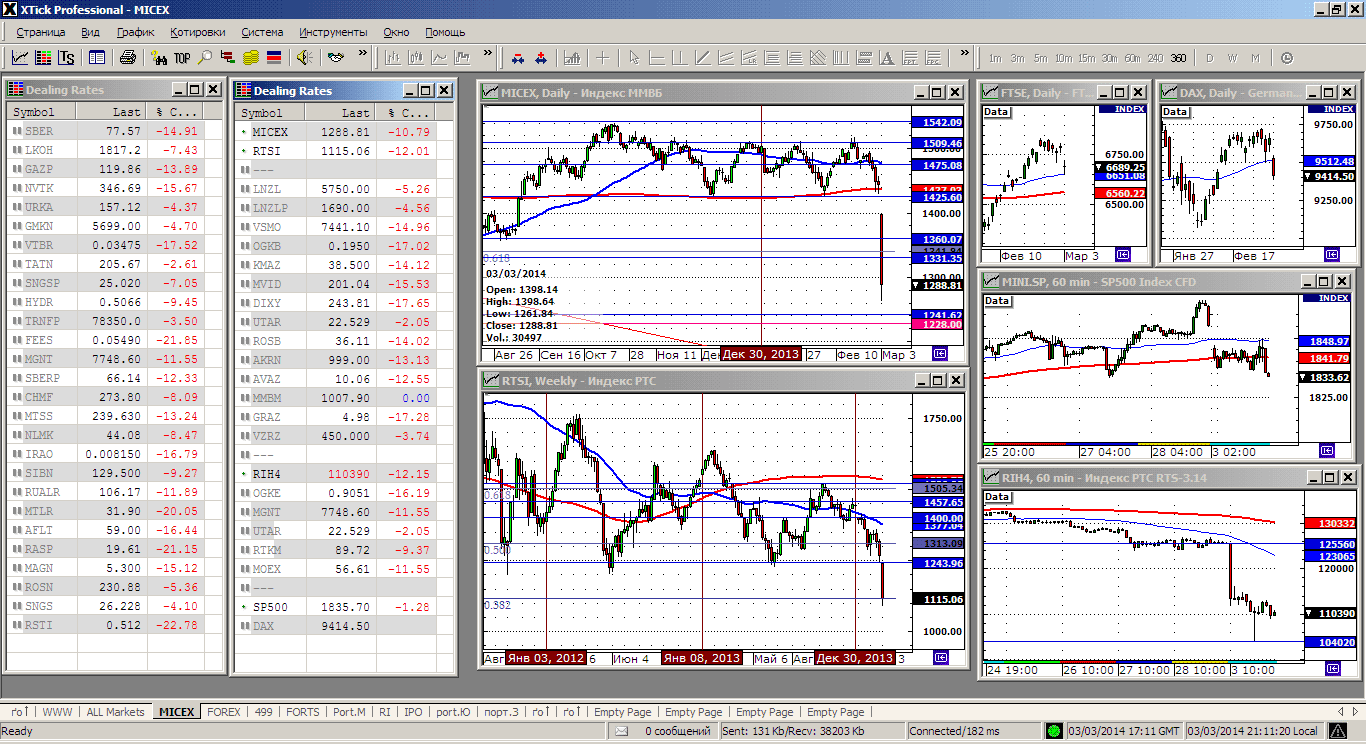Expand drawing tools toolbar overflow chevron
Screen dimensions: 1366x744
965,54
